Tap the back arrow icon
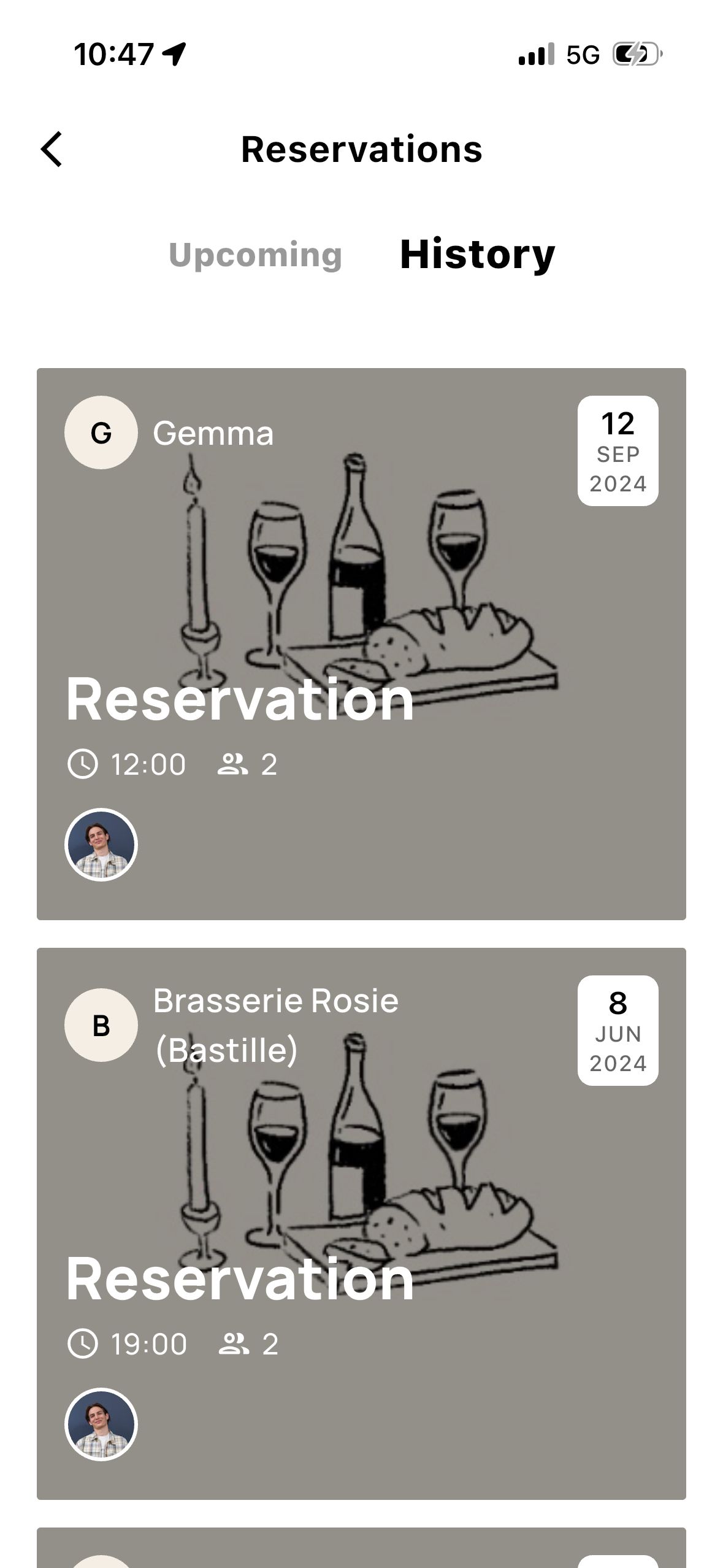The height and width of the screenshot is (1568, 723). 52,149
